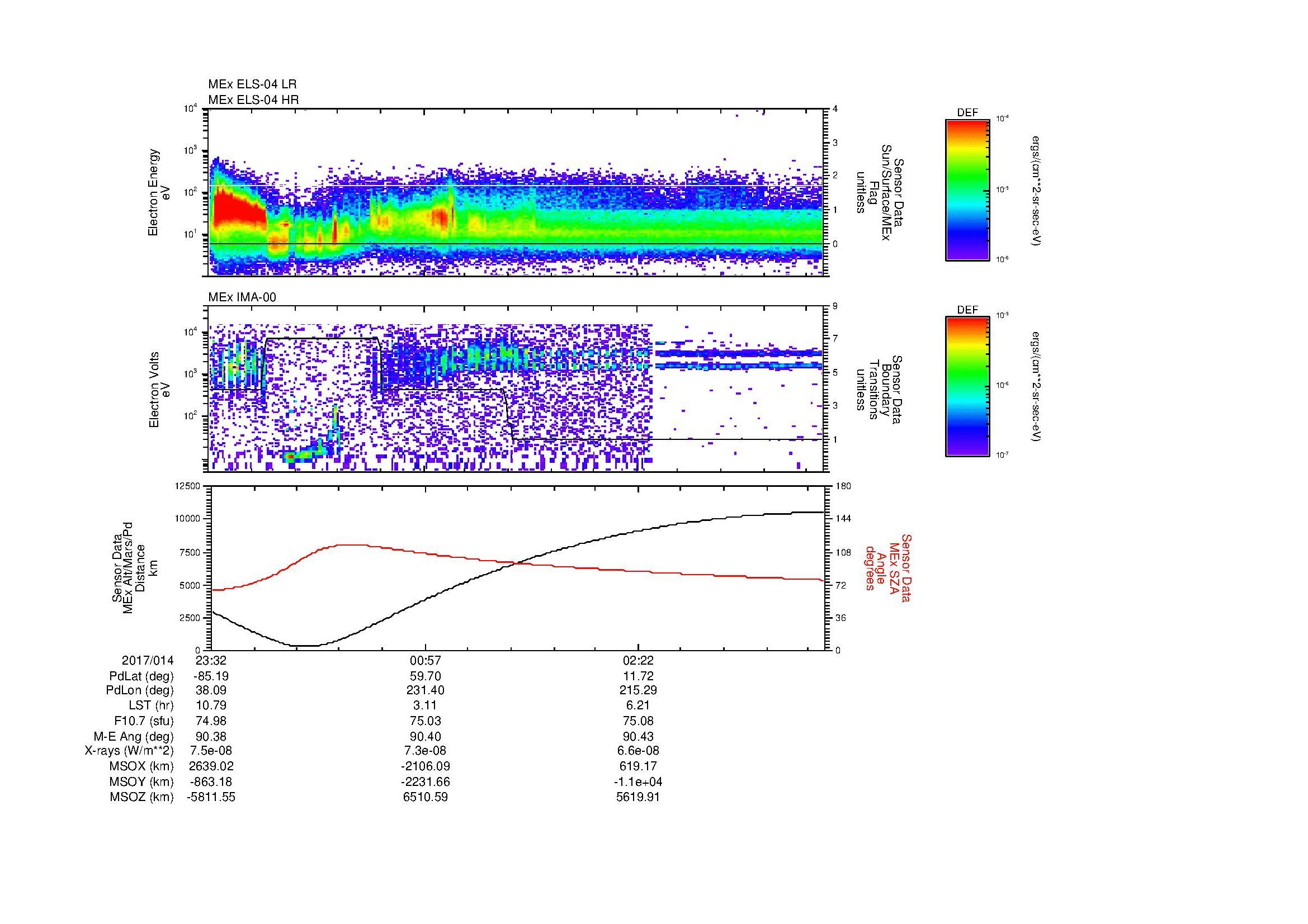
Task: Click the 'X-rays (W/m**2)' row label
Action: pos(129,751)
